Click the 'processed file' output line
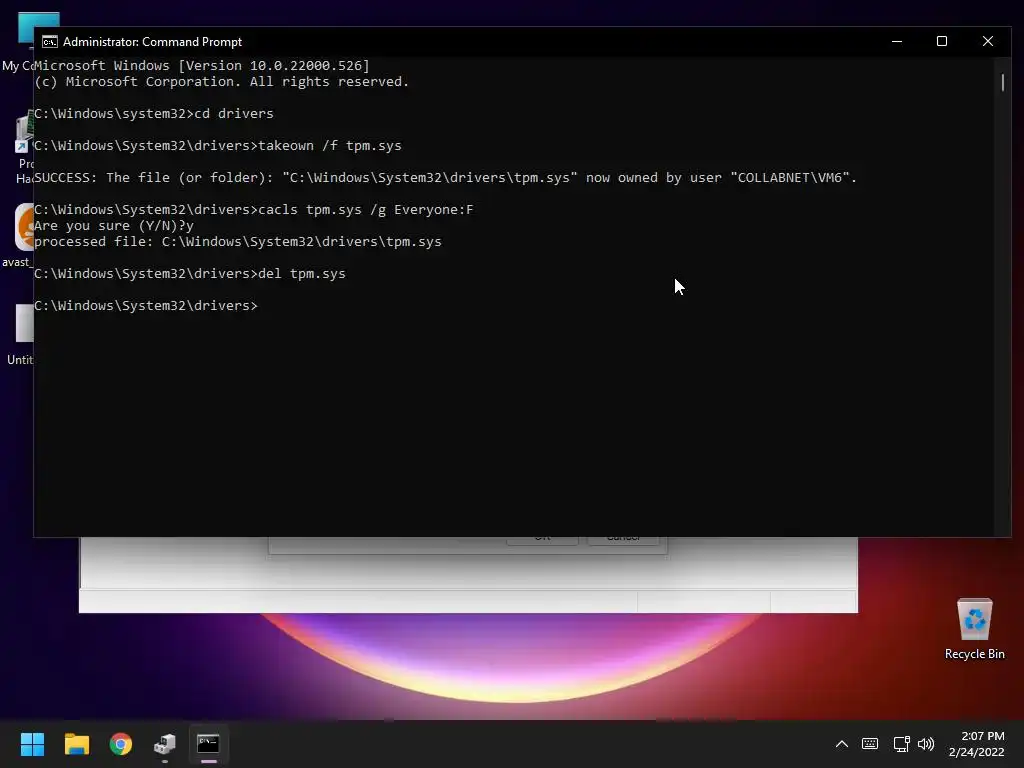 [x=238, y=242]
